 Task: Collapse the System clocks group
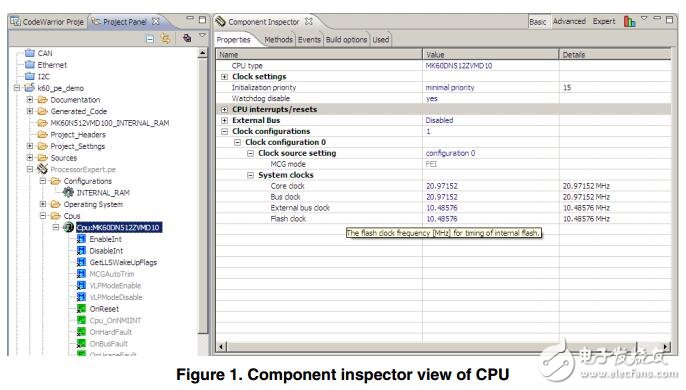point(250,175)
